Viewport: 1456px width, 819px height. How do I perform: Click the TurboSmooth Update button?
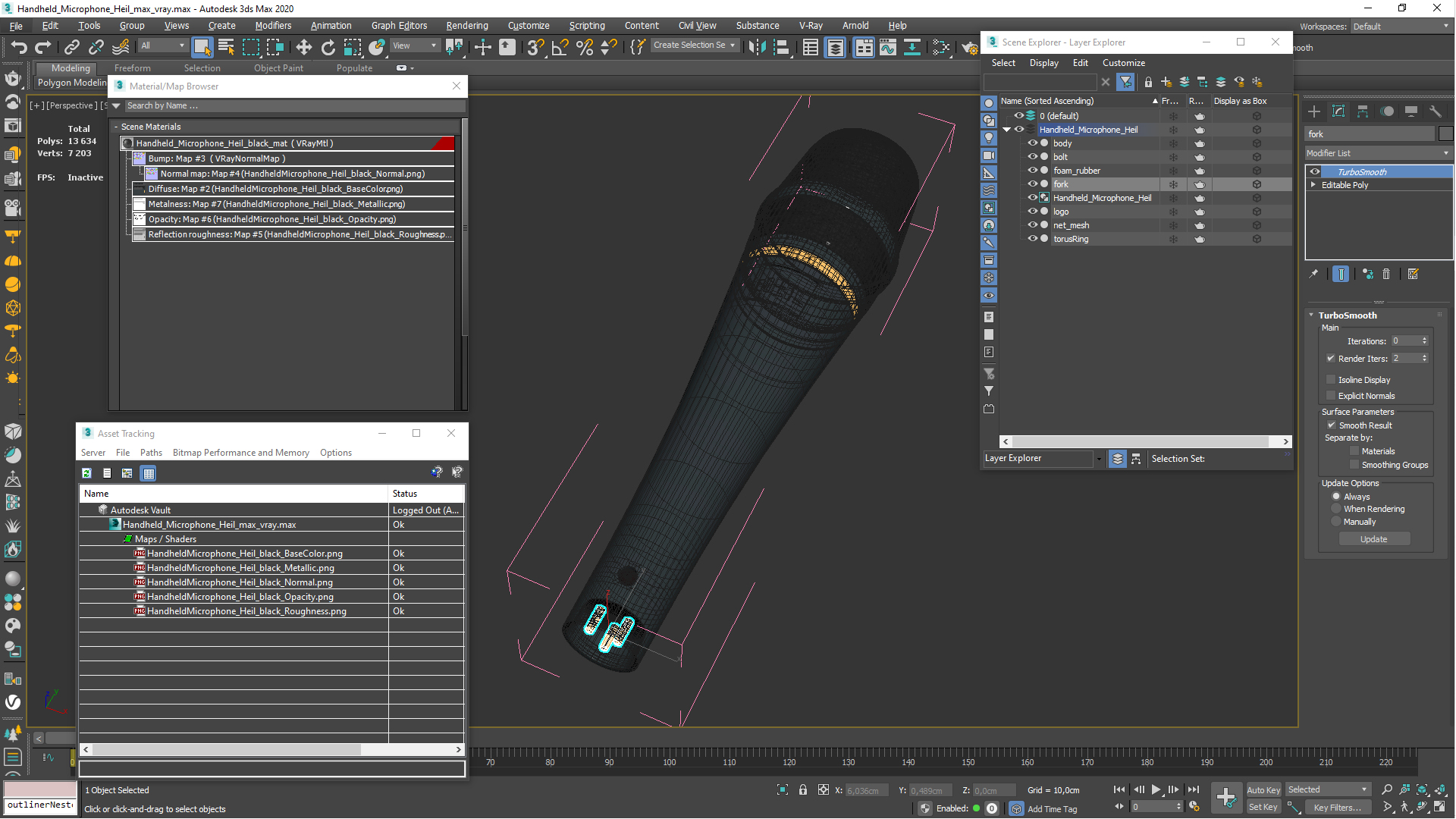(1373, 539)
